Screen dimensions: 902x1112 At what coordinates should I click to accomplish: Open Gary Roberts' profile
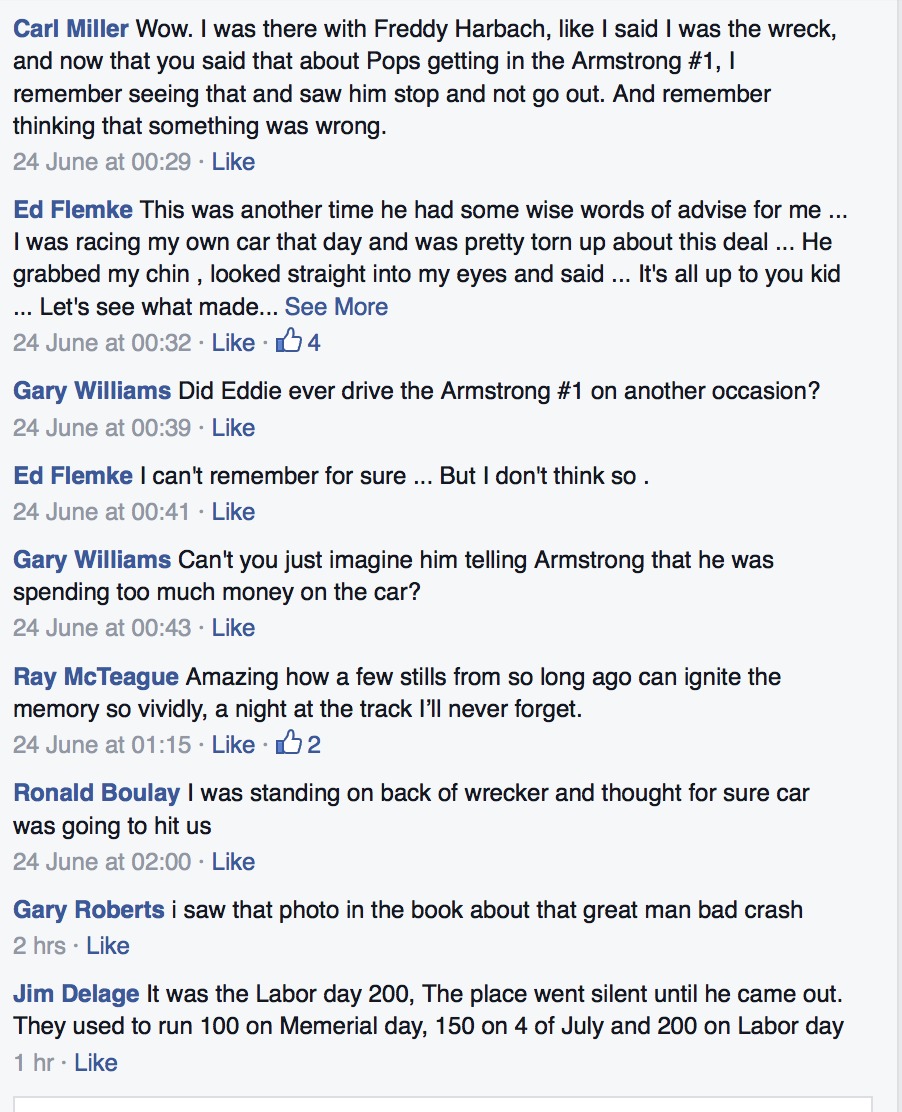coord(89,910)
